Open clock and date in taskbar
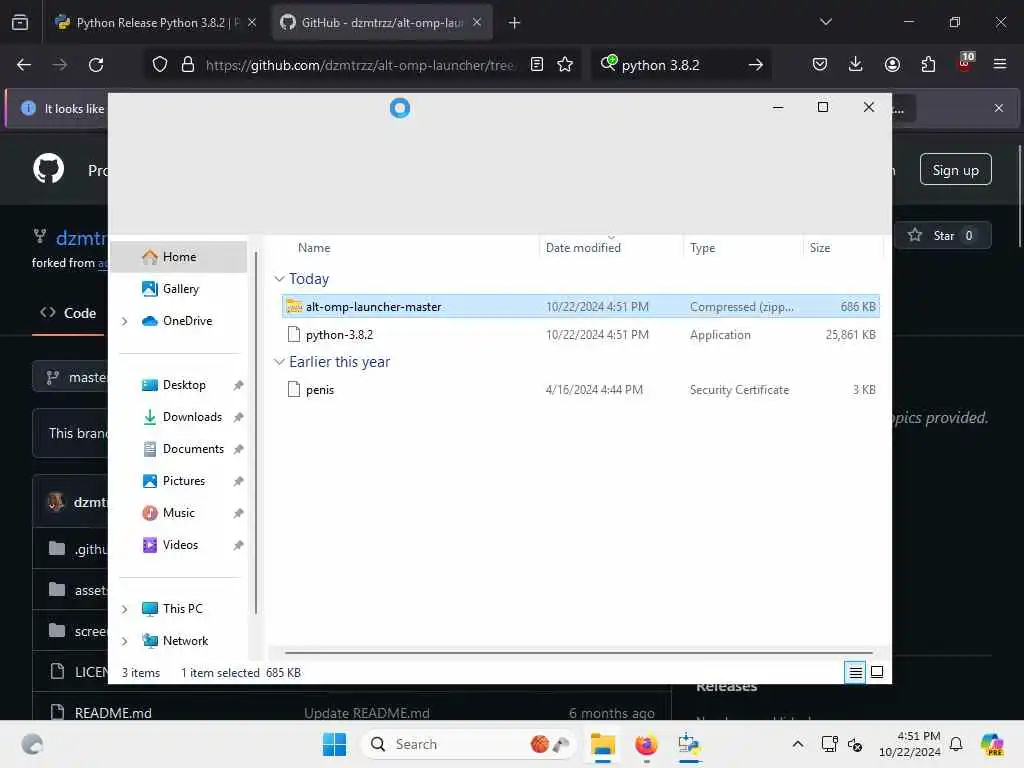The image size is (1024, 768). pyautogui.click(x=910, y=744)
